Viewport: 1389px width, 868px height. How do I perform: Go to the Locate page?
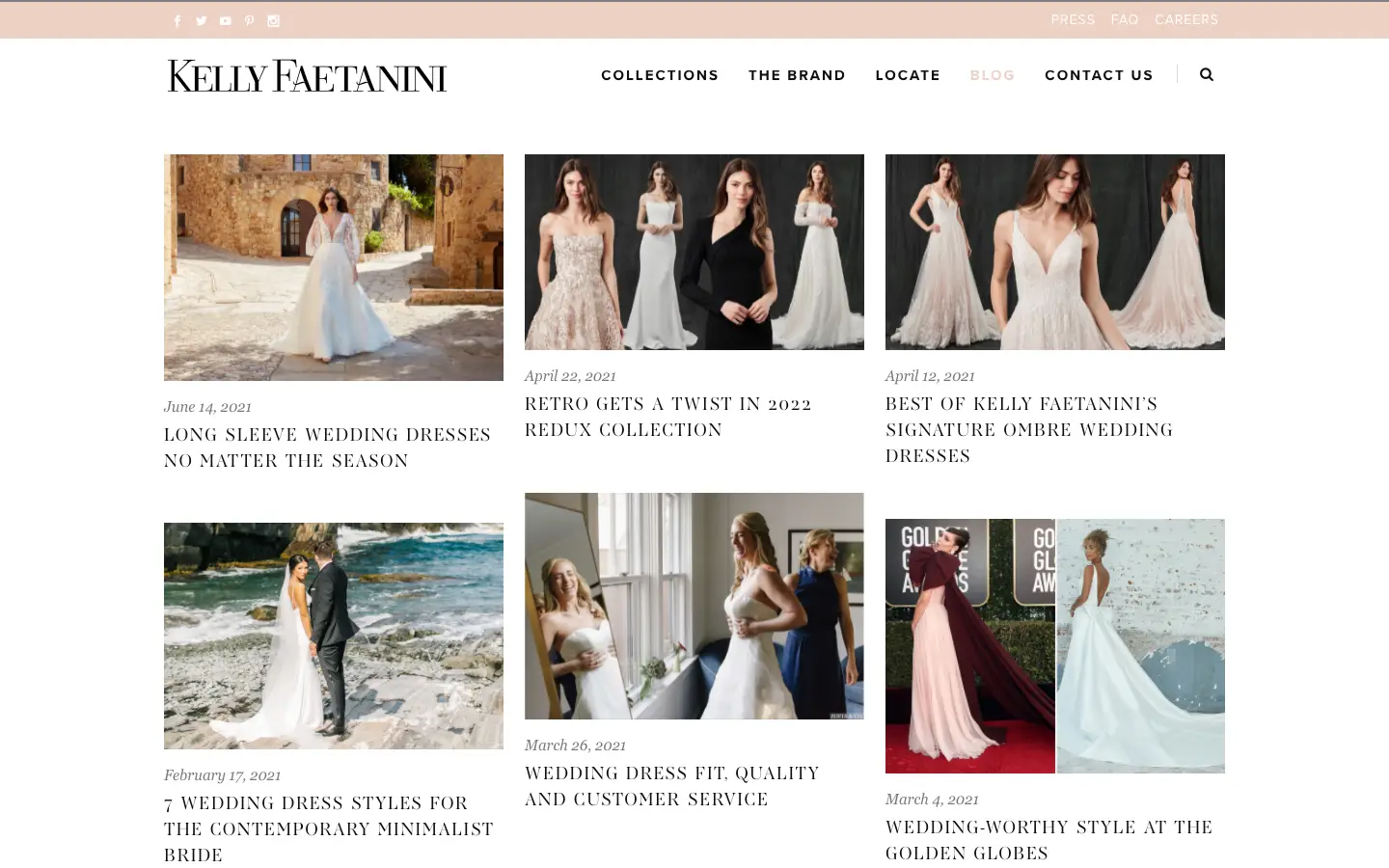pyautogui.click(x=908, y=75)
